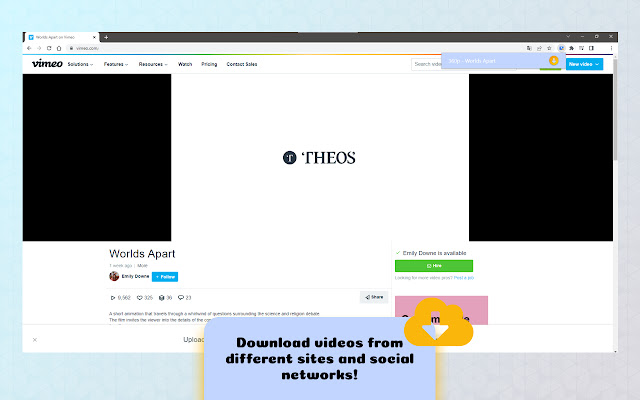Open Emily Downe's profile name link
Screen dimensions: 640x400
point(135,276)
